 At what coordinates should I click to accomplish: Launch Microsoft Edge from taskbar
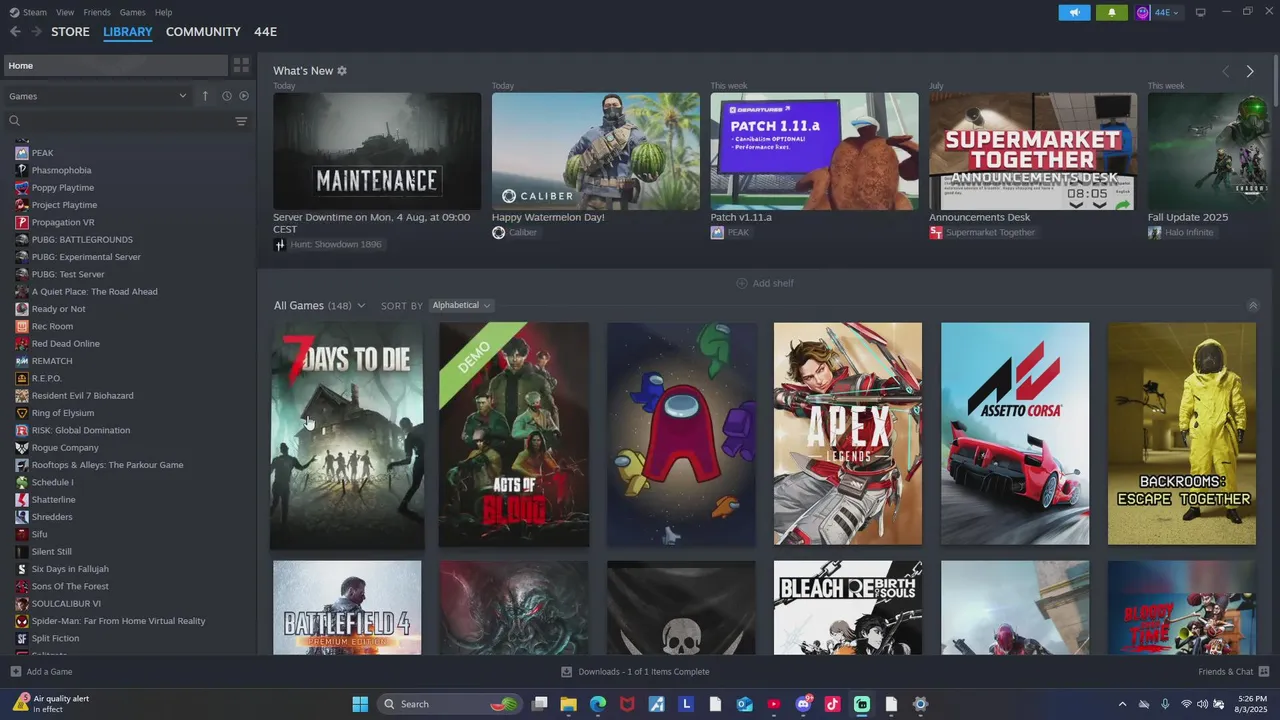(x=597, y=704)
